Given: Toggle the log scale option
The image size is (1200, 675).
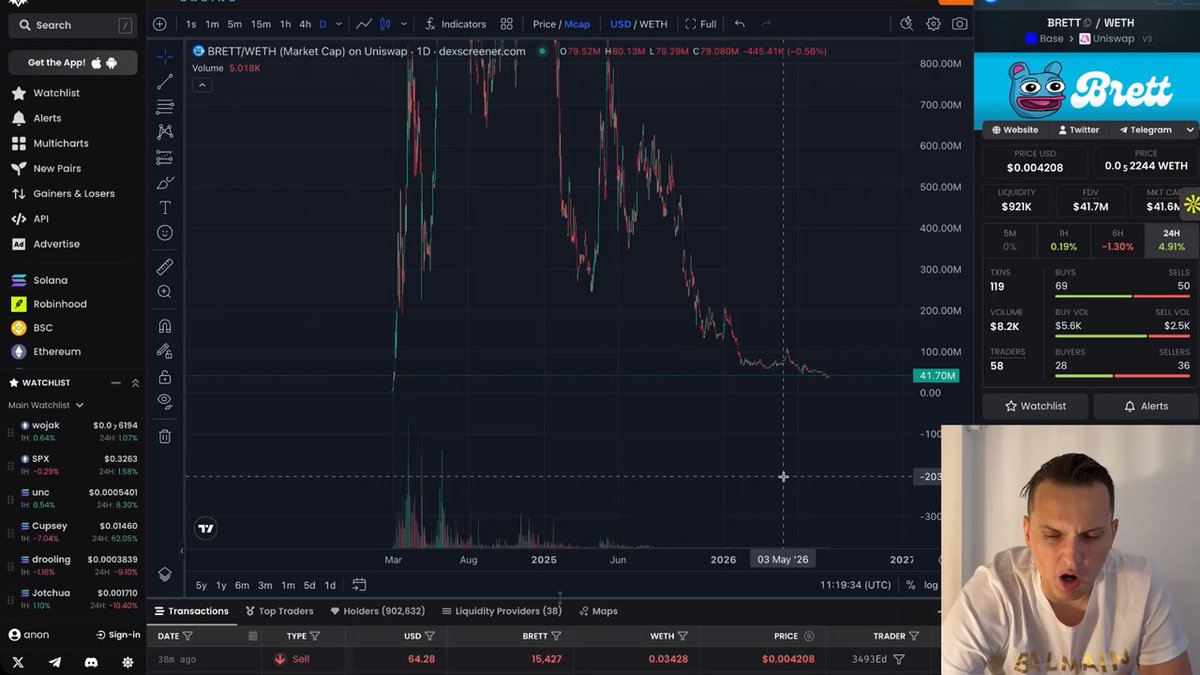Looking at the screenshot, I should 931,585.
